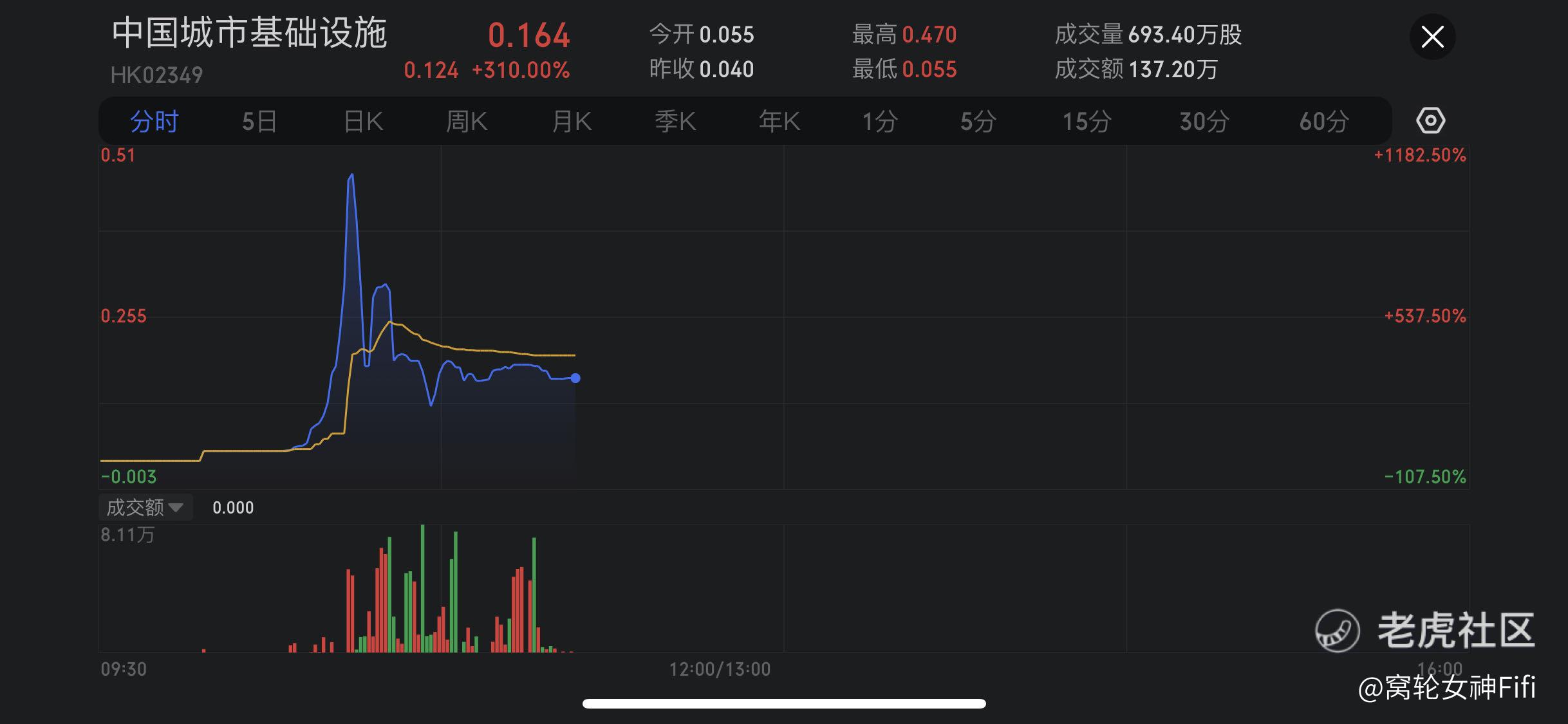The image size is (1568, 724).
Task: Switch to the 5日 tab
Action: pos(259,121)
